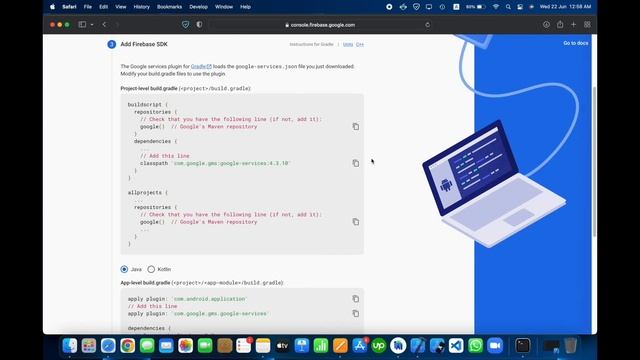Open the privacy report shield
Screen dimensions: 640x360
[x=186, y=24]
